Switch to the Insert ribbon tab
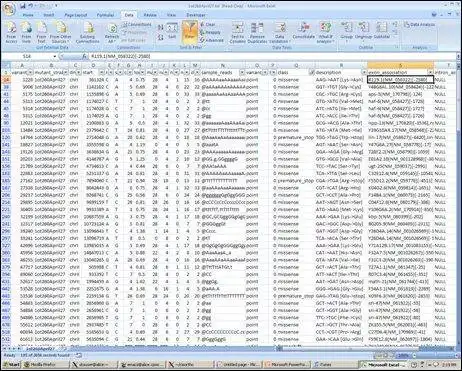The height and width of the screenshot is (371, 462). 49,15
